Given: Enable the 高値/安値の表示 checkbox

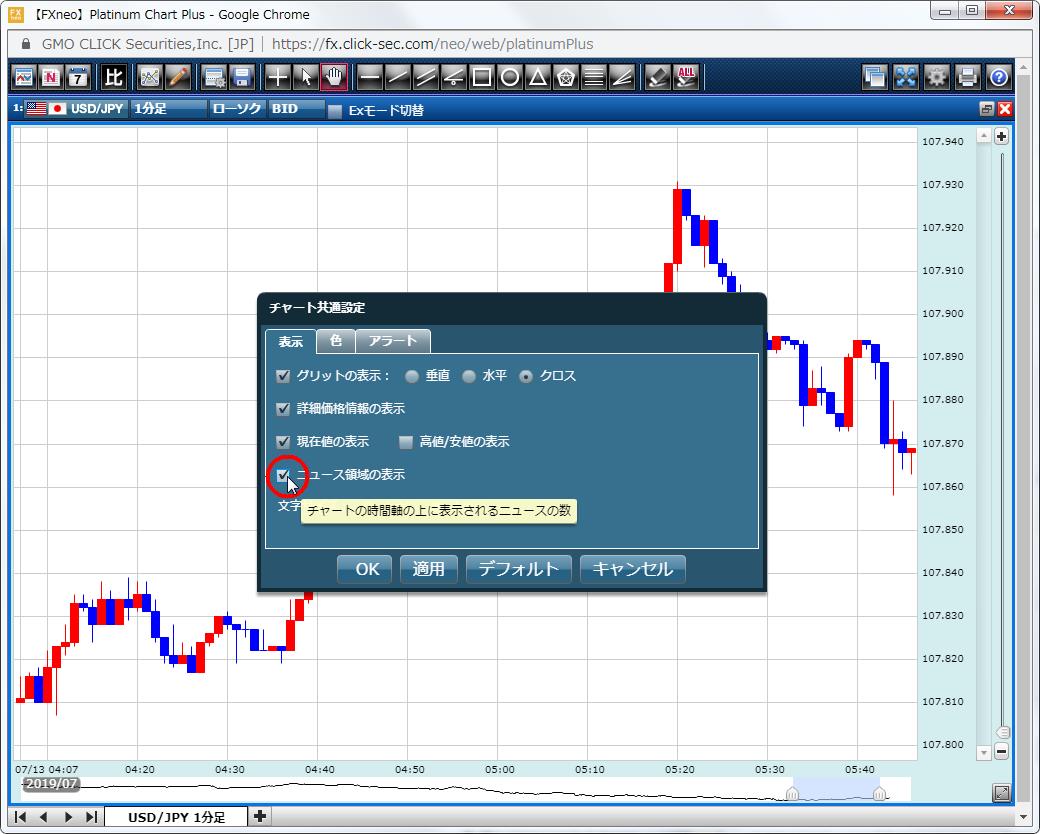Looking at the screenshot, I should pos(406,441).
